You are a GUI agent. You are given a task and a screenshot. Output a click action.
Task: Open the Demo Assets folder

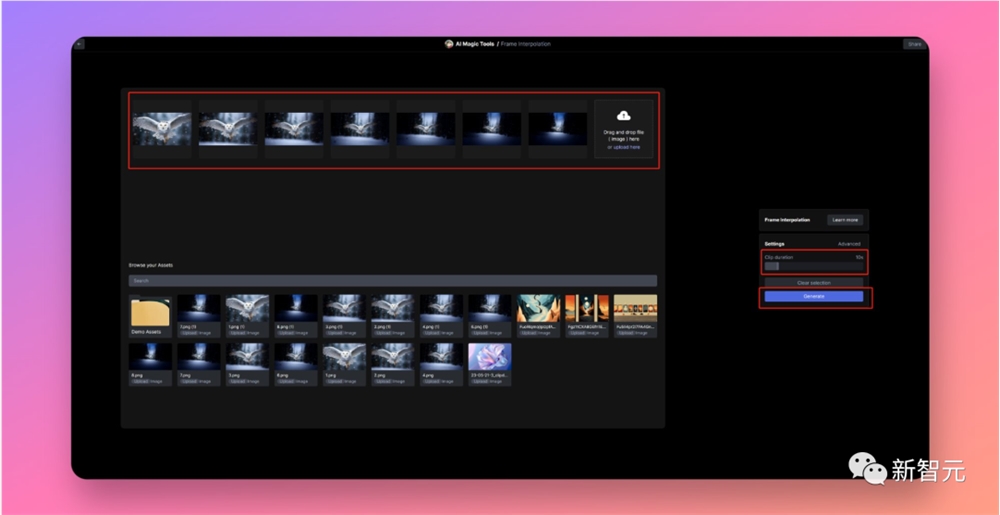tap(151, 316)
